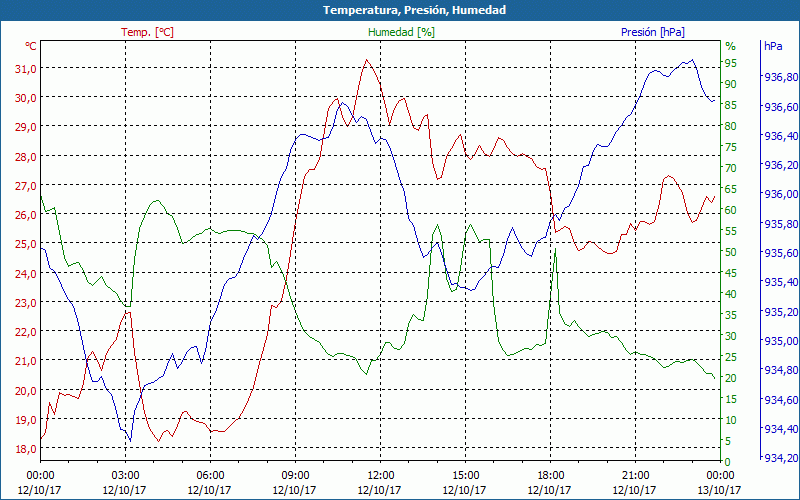Click temperature axis value 26,0
Viewport: 800px width, 500px height.
coord(26,215)
